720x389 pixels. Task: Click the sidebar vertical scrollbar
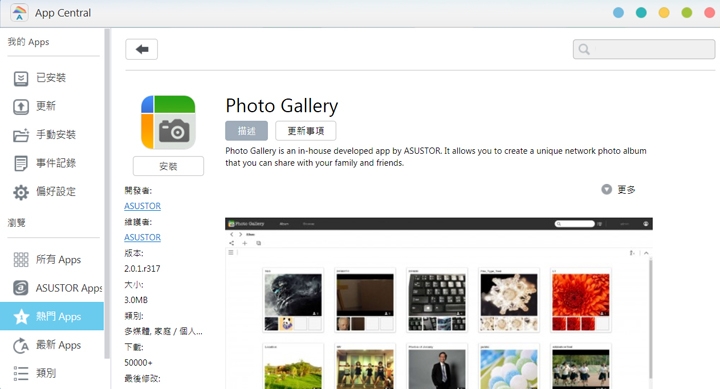[x=107, y=193]
